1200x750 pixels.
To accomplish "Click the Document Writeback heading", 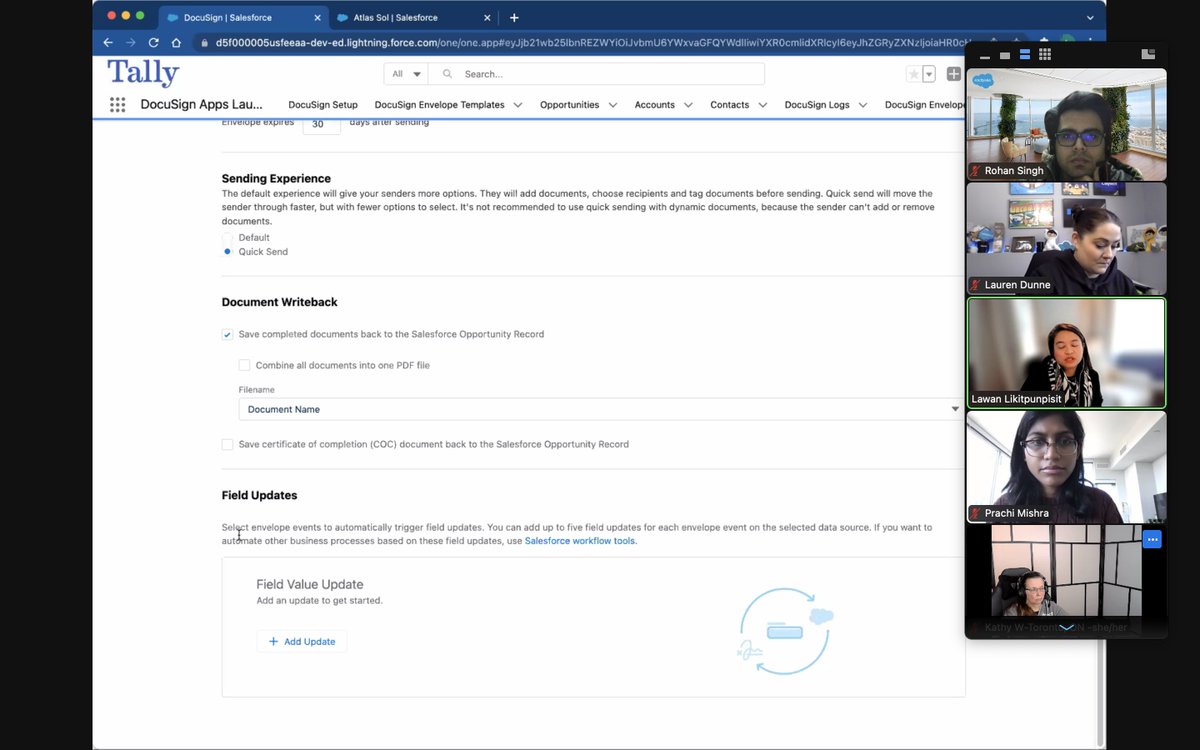I will coord(279,302).
